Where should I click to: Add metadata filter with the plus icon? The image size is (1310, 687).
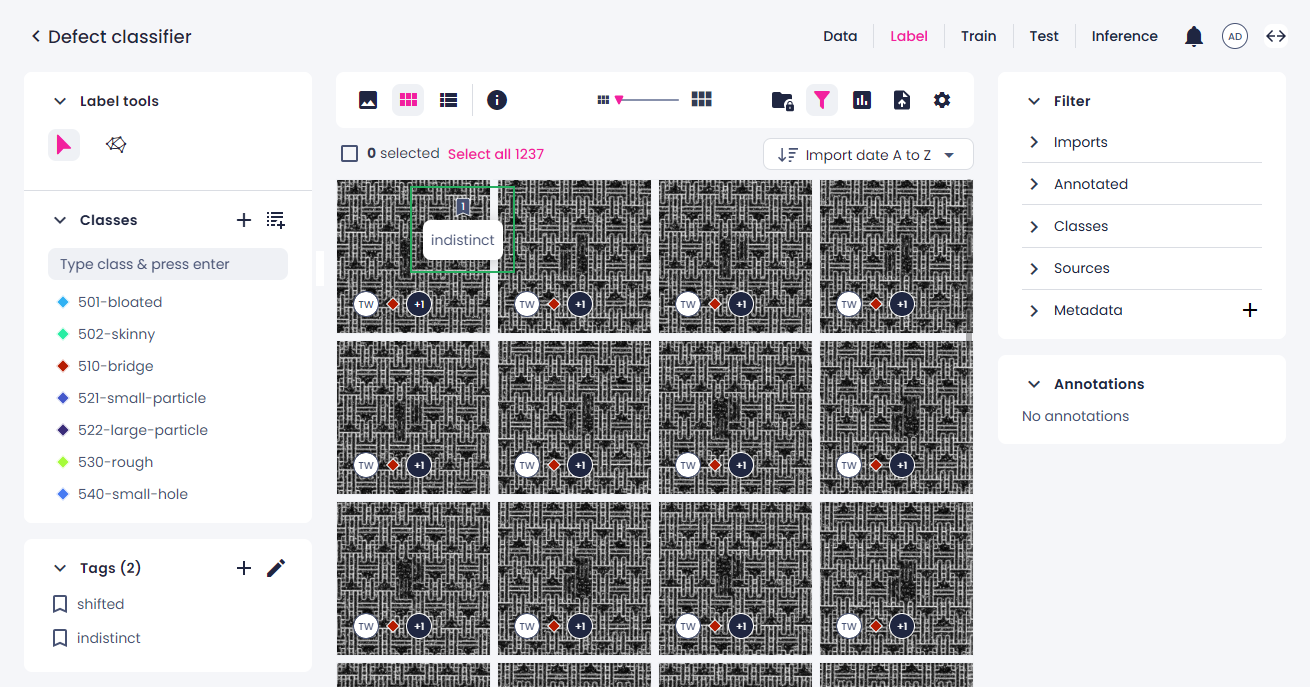pos(1250,310)
